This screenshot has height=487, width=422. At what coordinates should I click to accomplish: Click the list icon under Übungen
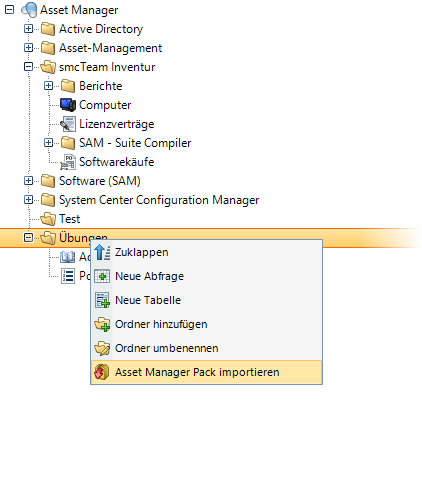pyautogui.click(x=68, y=276)
